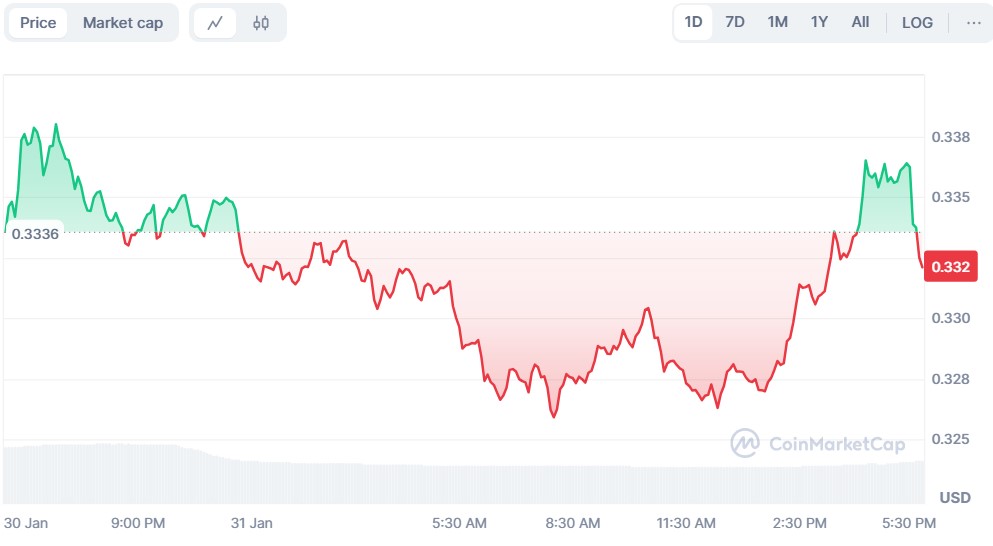Click the red 0.332 current price label
The width and height of the screenshot is (993, 546).
(x=950, y=267)
